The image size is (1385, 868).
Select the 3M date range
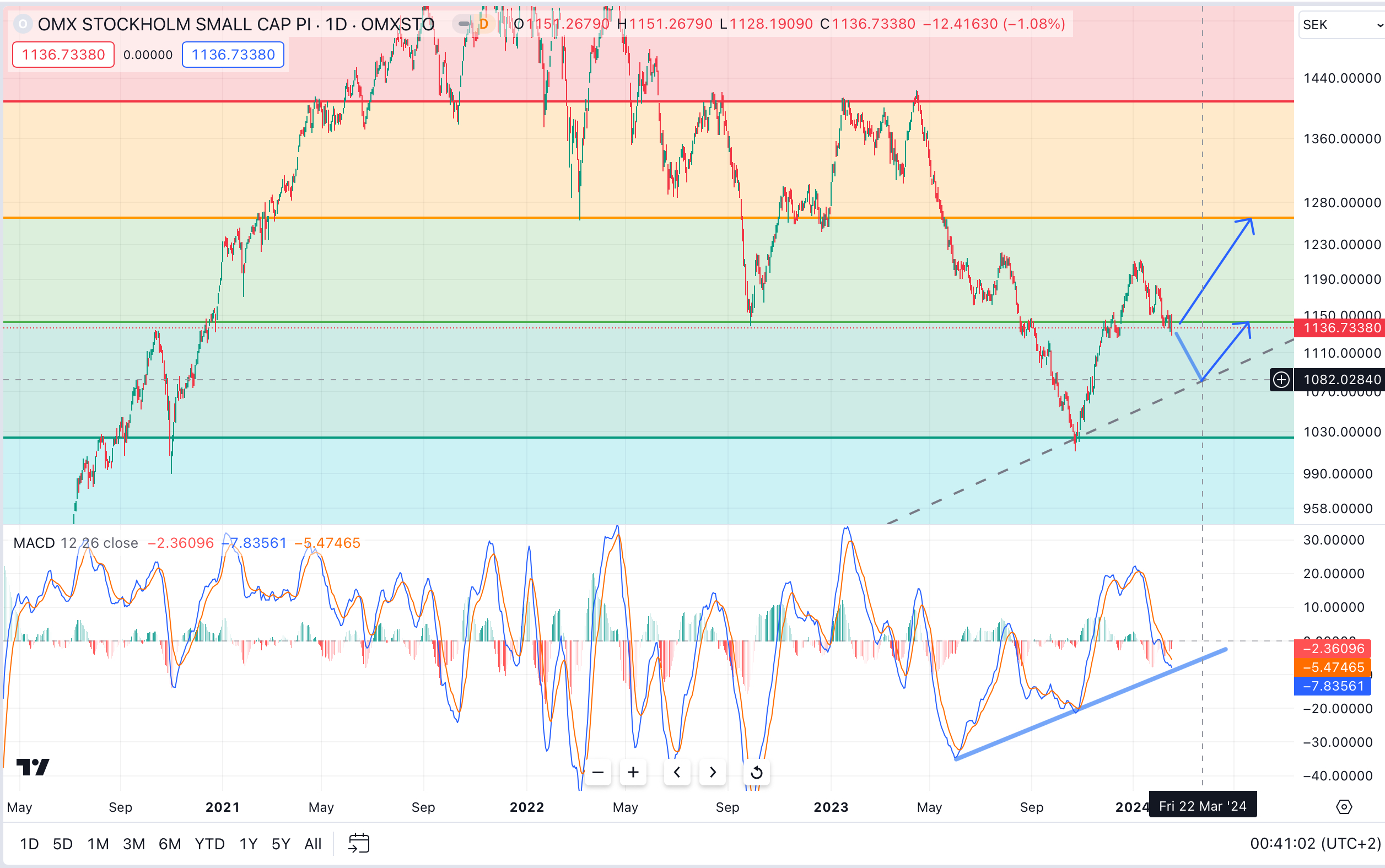134,844
